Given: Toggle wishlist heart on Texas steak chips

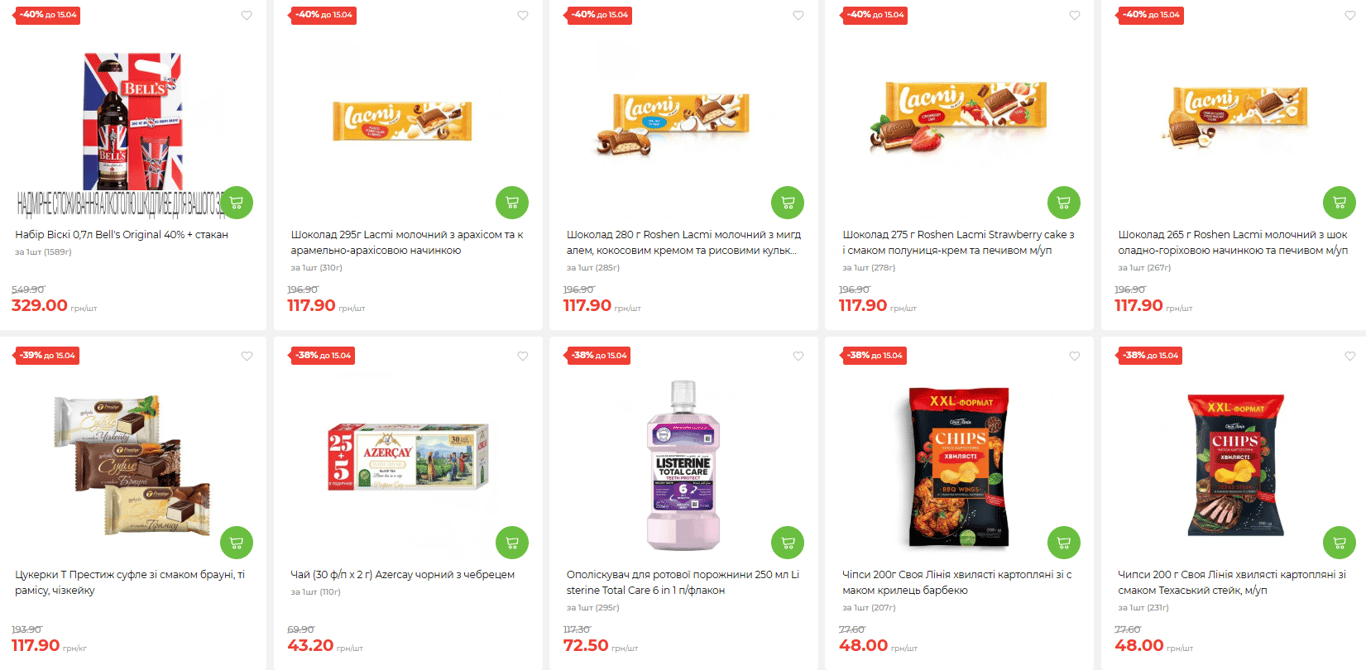Looking at the screenshot, I should pyautogui.click(x=1350, y=356).
